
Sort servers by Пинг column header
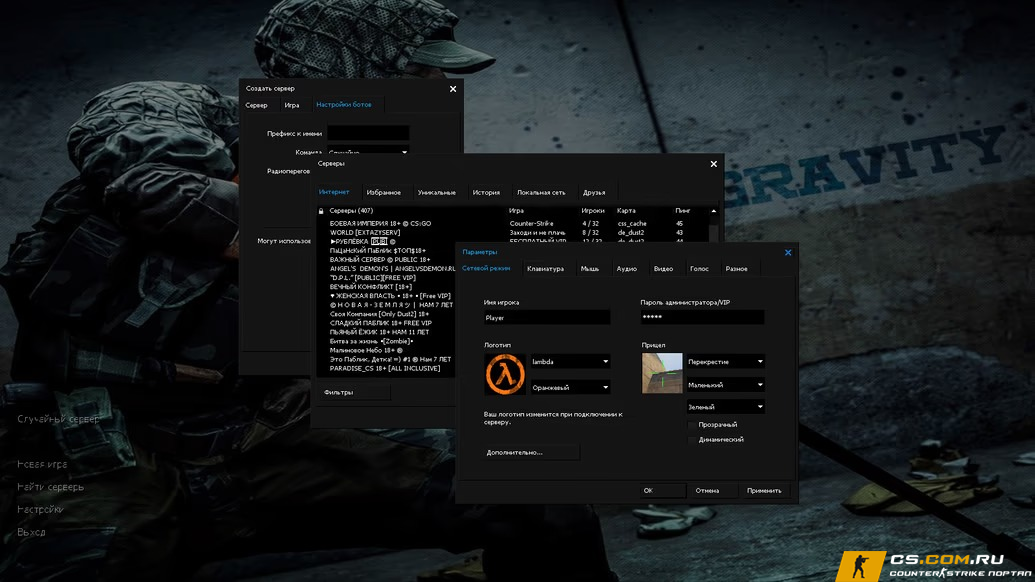click(683, 211)
